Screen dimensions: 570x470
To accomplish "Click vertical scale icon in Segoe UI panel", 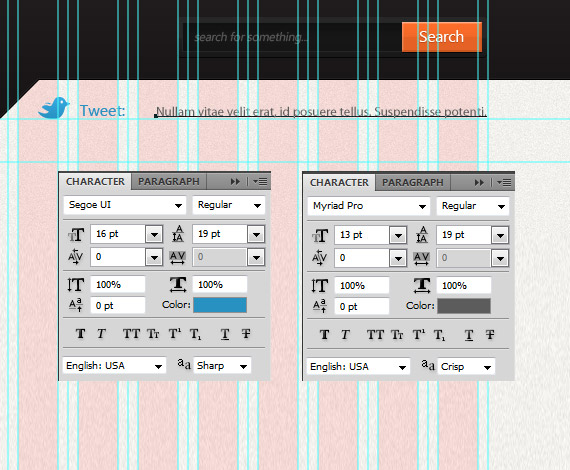I will (76, 285).
